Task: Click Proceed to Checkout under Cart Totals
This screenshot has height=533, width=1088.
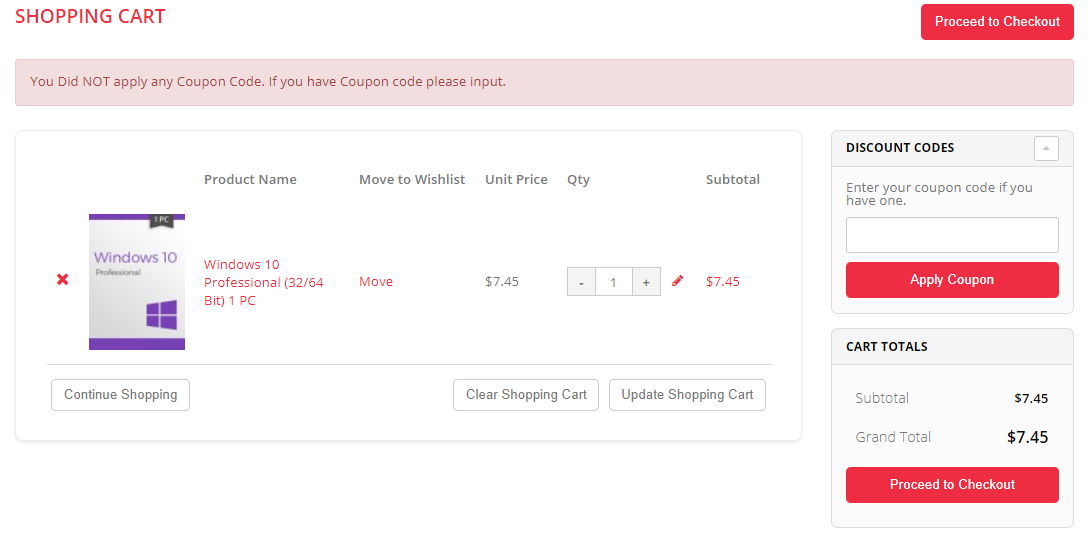Action: click(952, 485)
